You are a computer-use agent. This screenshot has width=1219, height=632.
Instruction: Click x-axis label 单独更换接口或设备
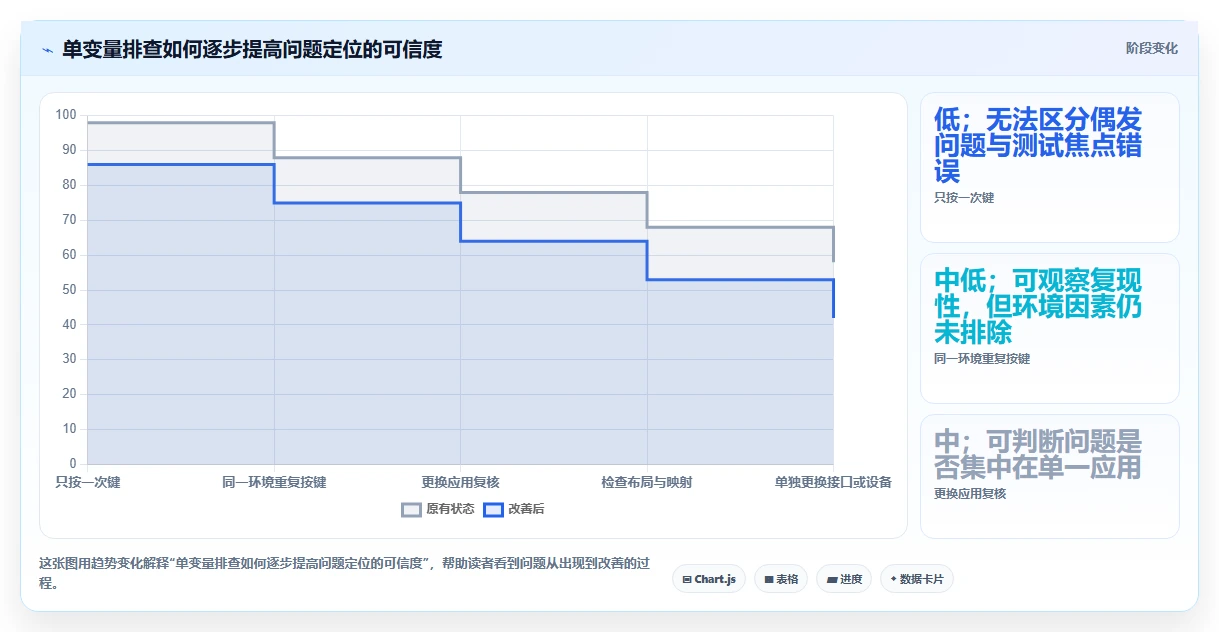pos(833,482)
